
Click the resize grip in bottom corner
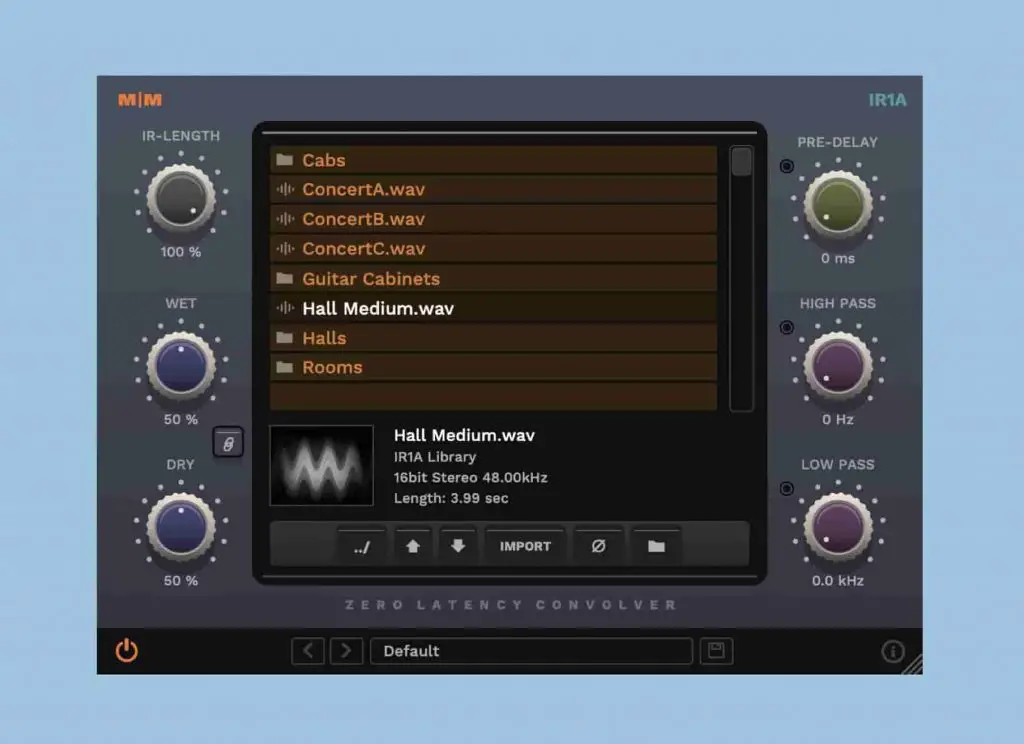pos(912,664)
